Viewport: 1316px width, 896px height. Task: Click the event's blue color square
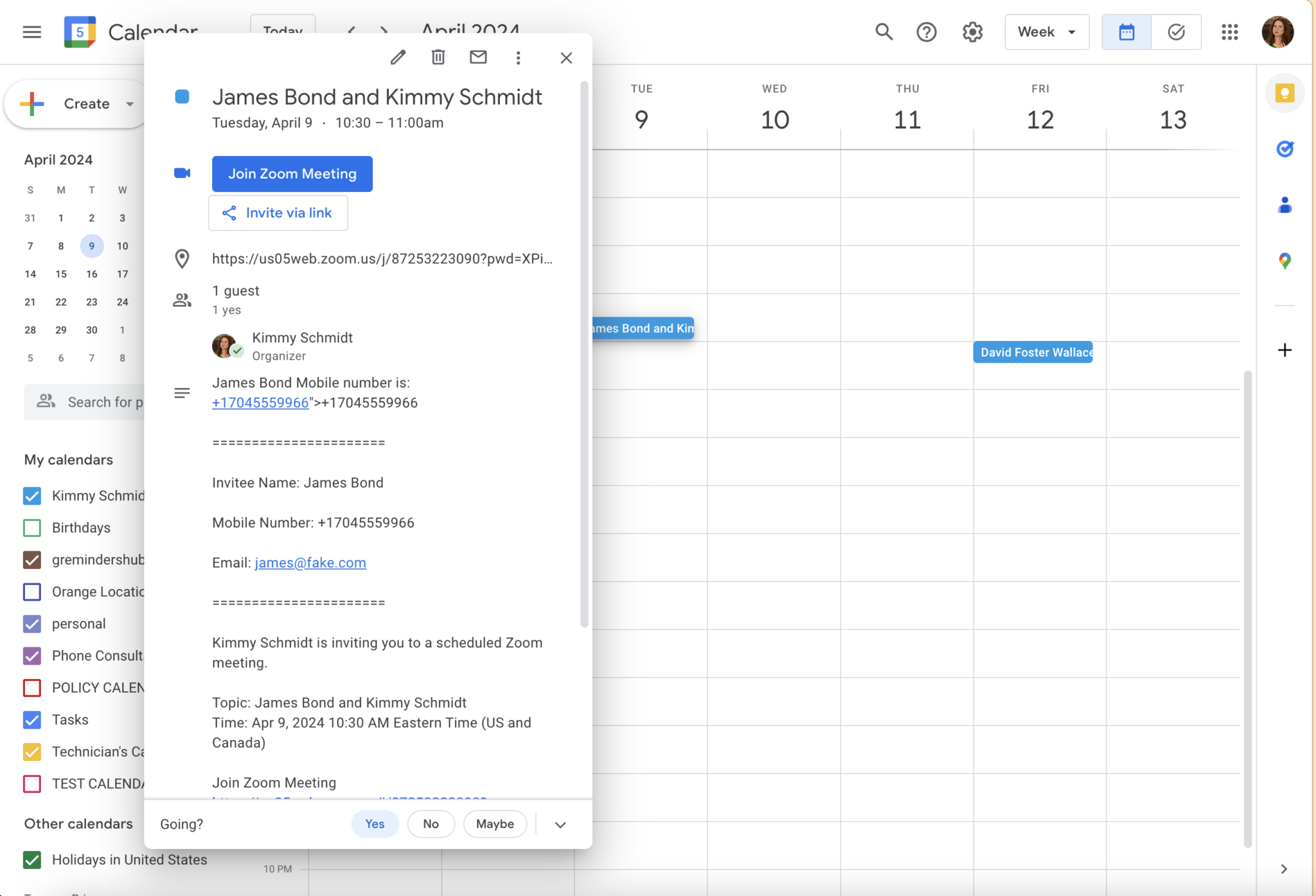click(x=182, y=96)
